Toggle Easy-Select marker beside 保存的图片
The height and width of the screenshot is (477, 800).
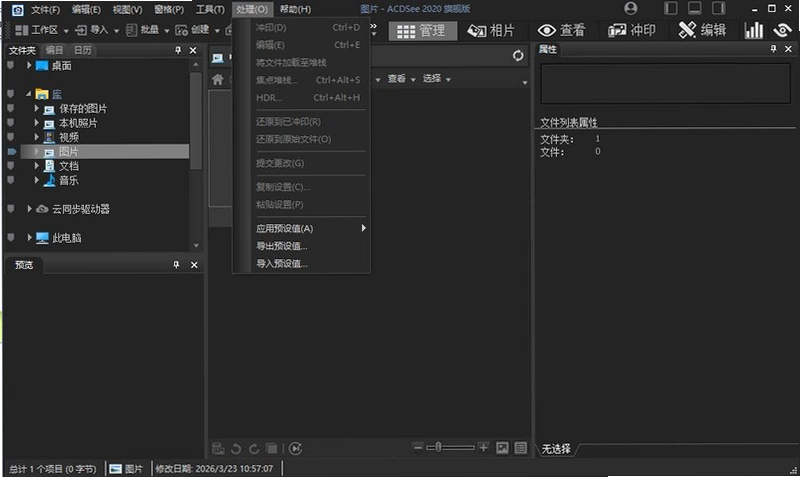[11, 108]
